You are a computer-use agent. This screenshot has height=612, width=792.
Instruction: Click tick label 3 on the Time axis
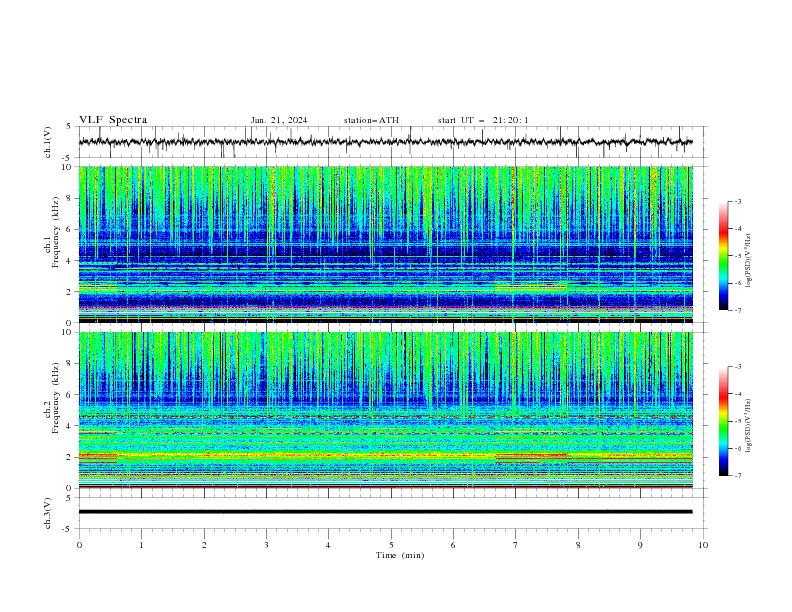[x=266, y=545]
